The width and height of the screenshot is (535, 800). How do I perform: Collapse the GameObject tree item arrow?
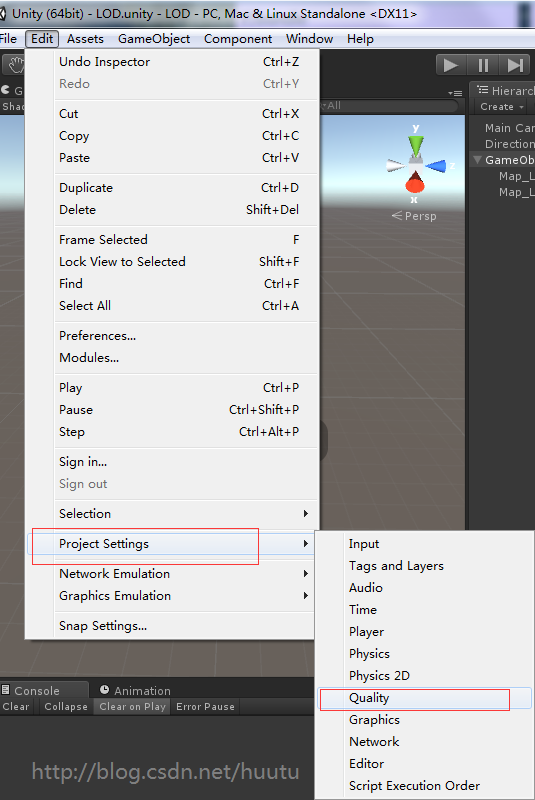[x=478, y=160]
